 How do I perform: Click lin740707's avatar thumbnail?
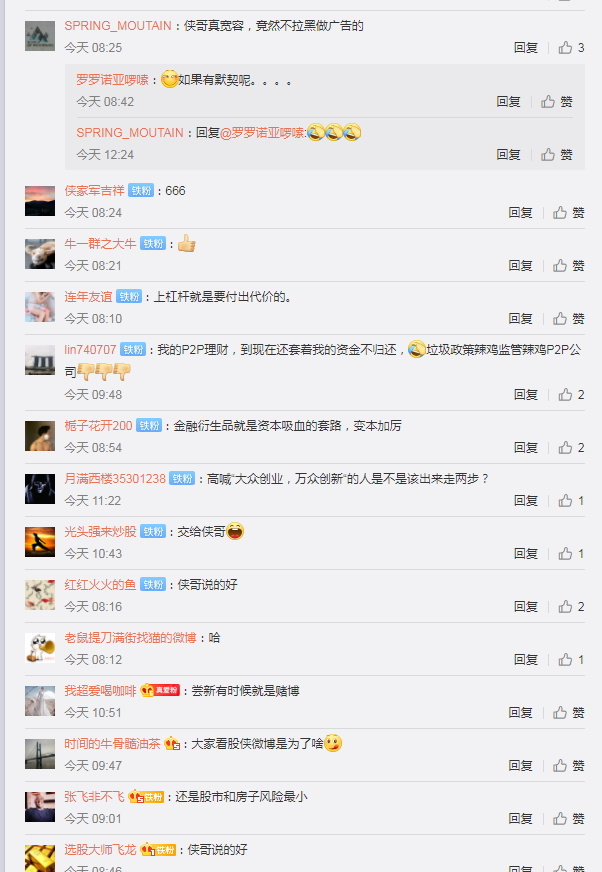40,360
